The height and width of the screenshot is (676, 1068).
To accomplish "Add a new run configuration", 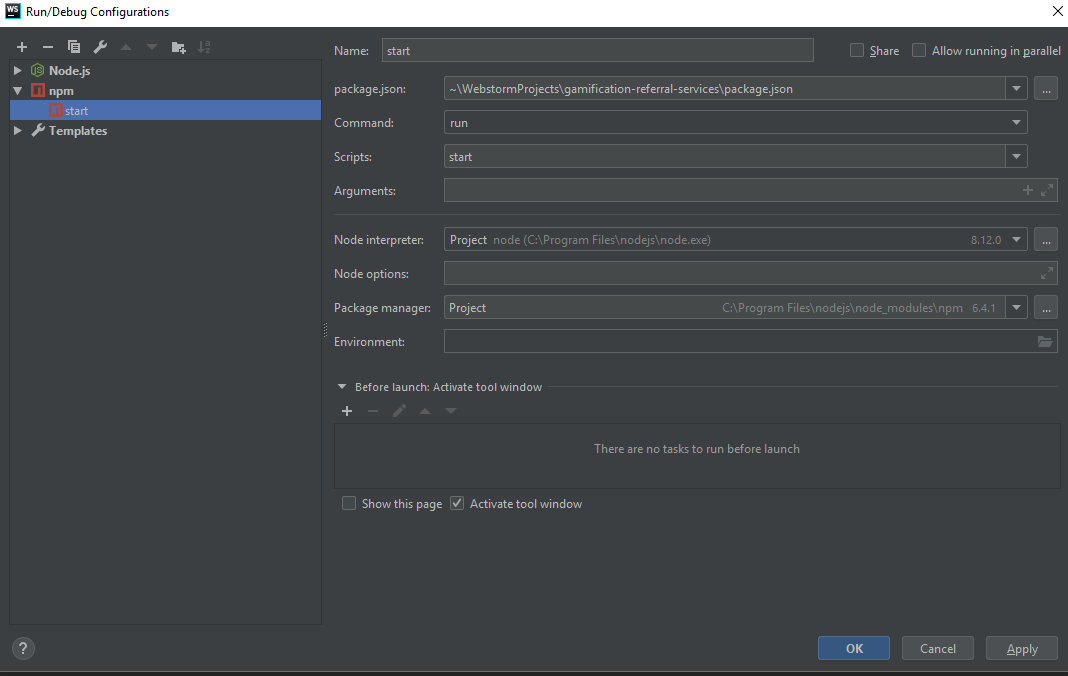I will [21, 46].
